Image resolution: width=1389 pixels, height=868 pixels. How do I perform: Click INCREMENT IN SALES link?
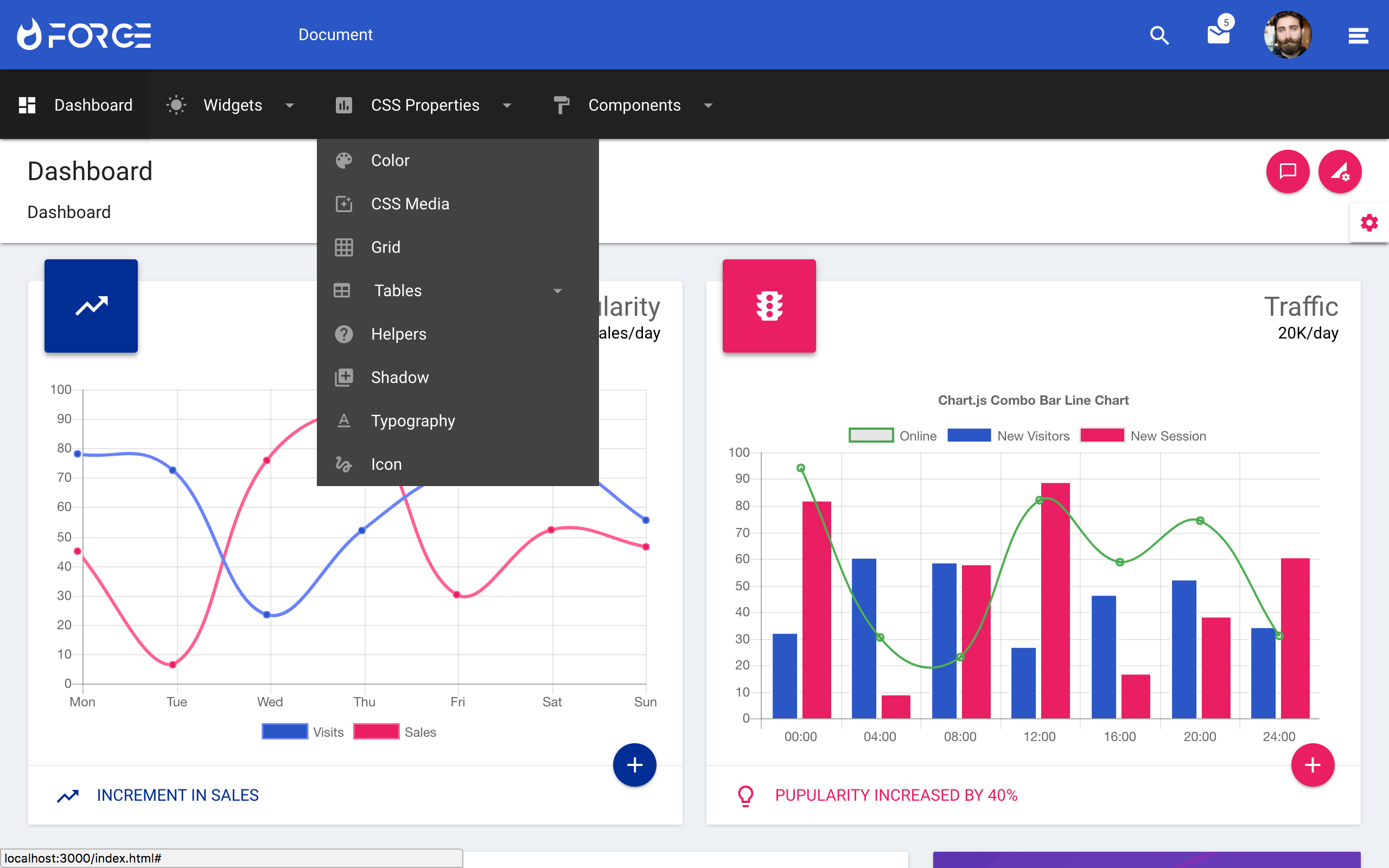coord(177,795)
